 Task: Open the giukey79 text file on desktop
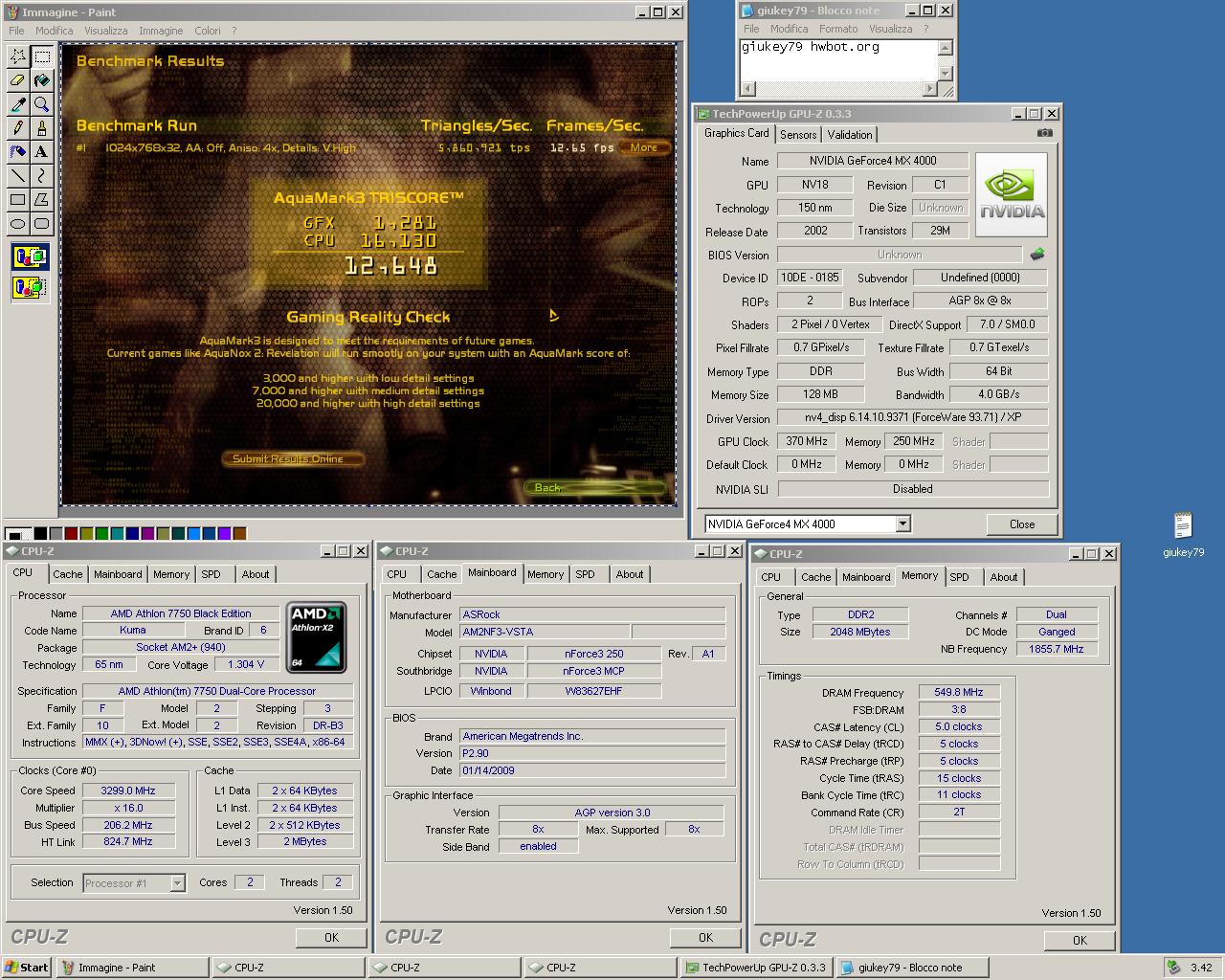[x=1183, y=533]
